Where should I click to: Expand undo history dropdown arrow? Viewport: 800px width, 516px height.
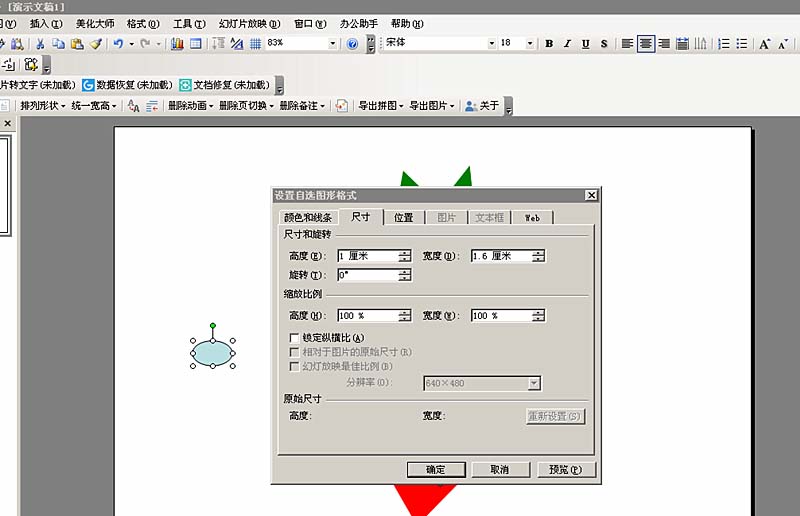pos(132,44)
